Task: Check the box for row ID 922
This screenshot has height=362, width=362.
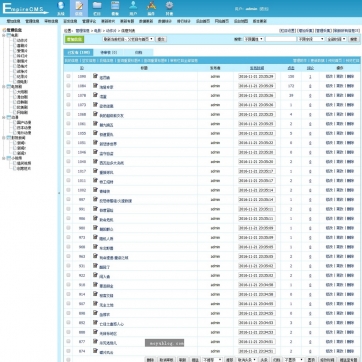Action: pos(68,275)
